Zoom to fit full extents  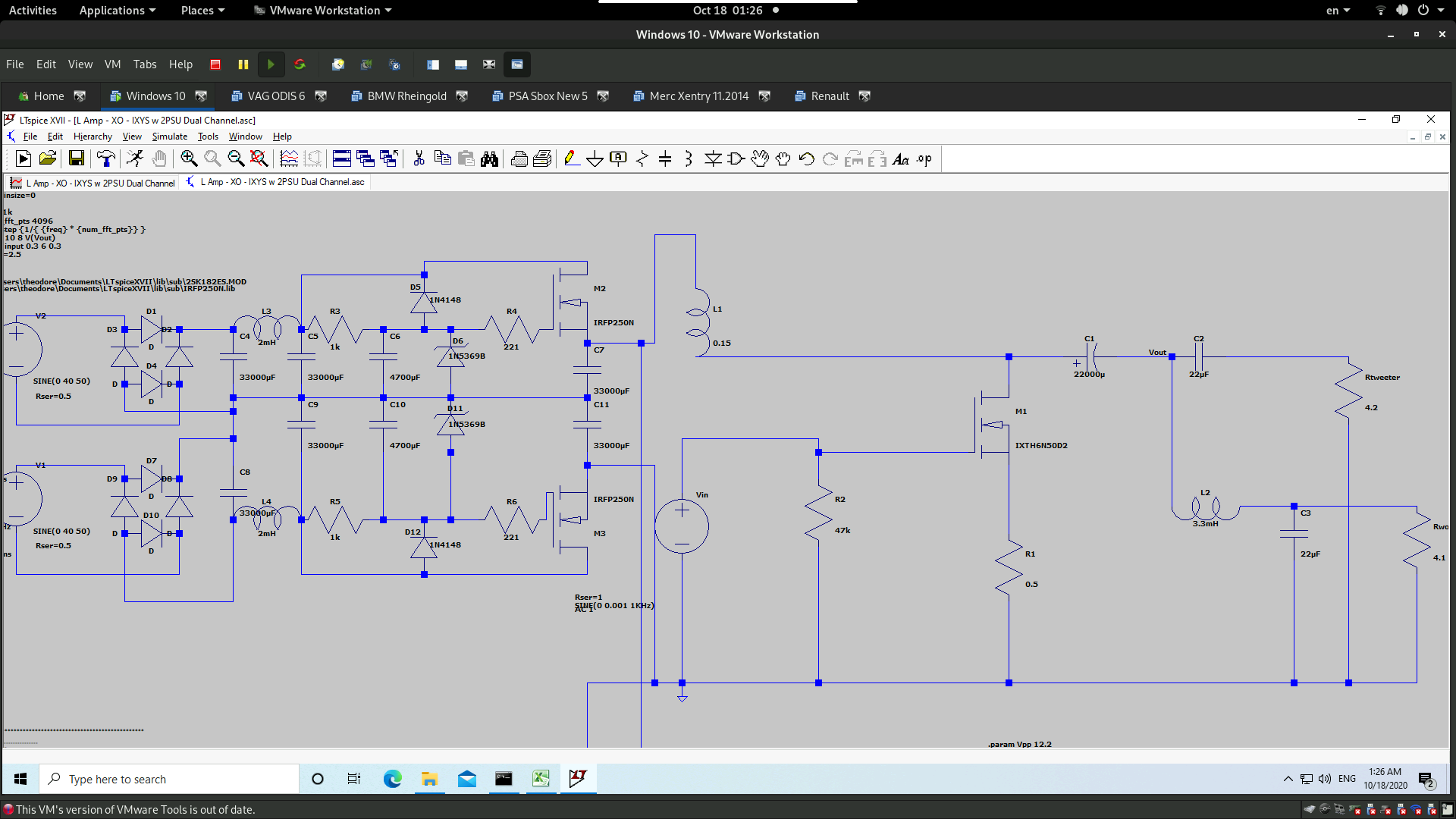259,158
